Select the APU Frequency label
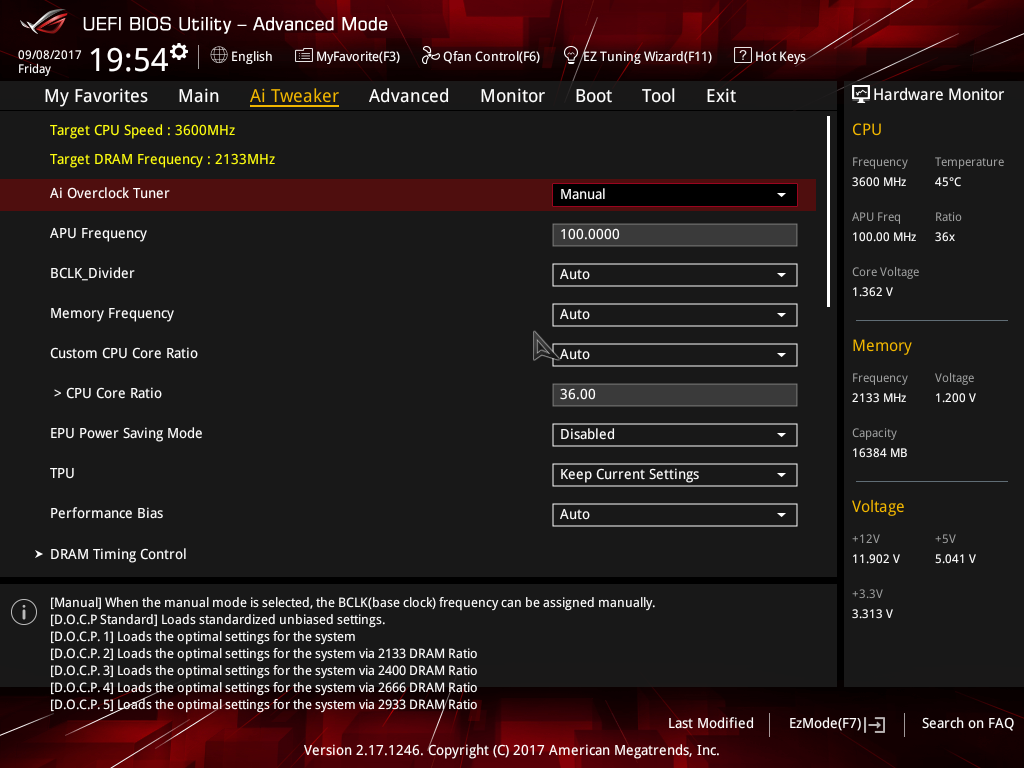 coord(99,234)
